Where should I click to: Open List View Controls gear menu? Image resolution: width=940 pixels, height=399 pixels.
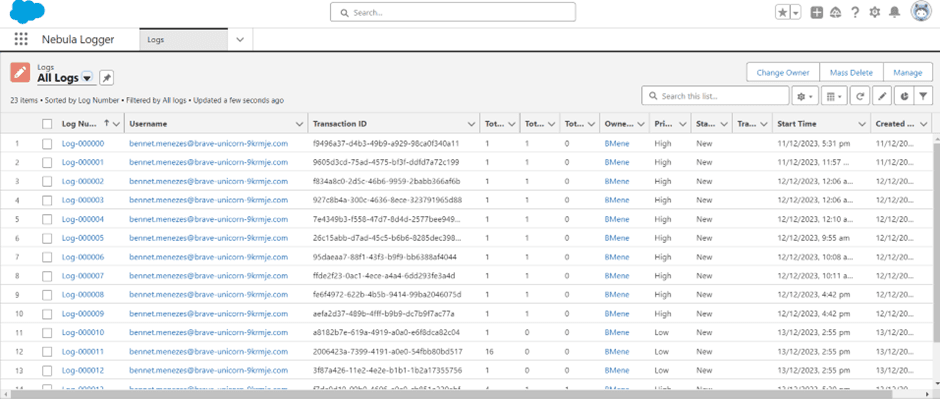click(806, 96)
